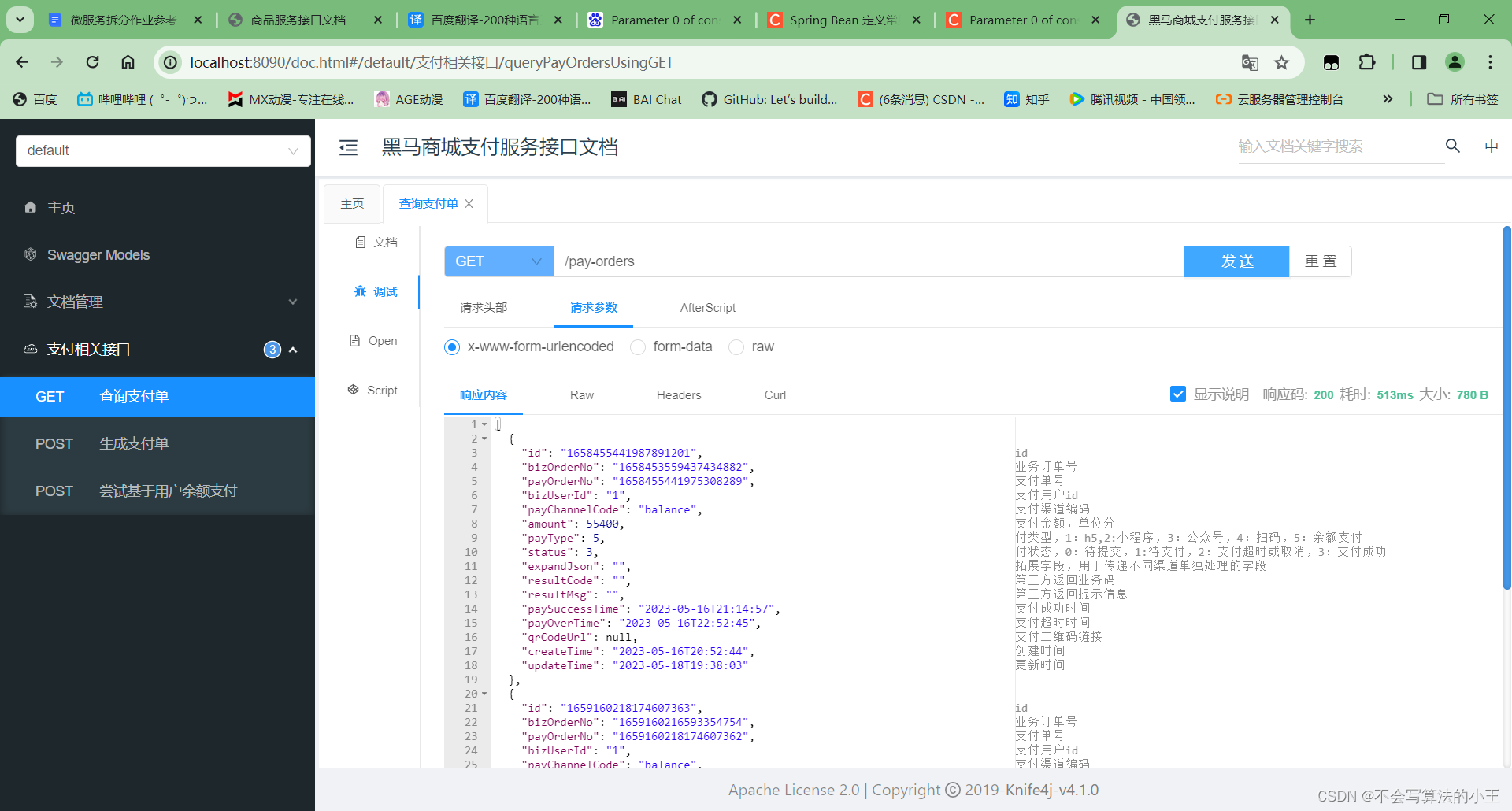The height and width of the screenshot is (811, 1512).
Task: Open the 所有书签 bookmarks folder
Action: point(1463,99)
